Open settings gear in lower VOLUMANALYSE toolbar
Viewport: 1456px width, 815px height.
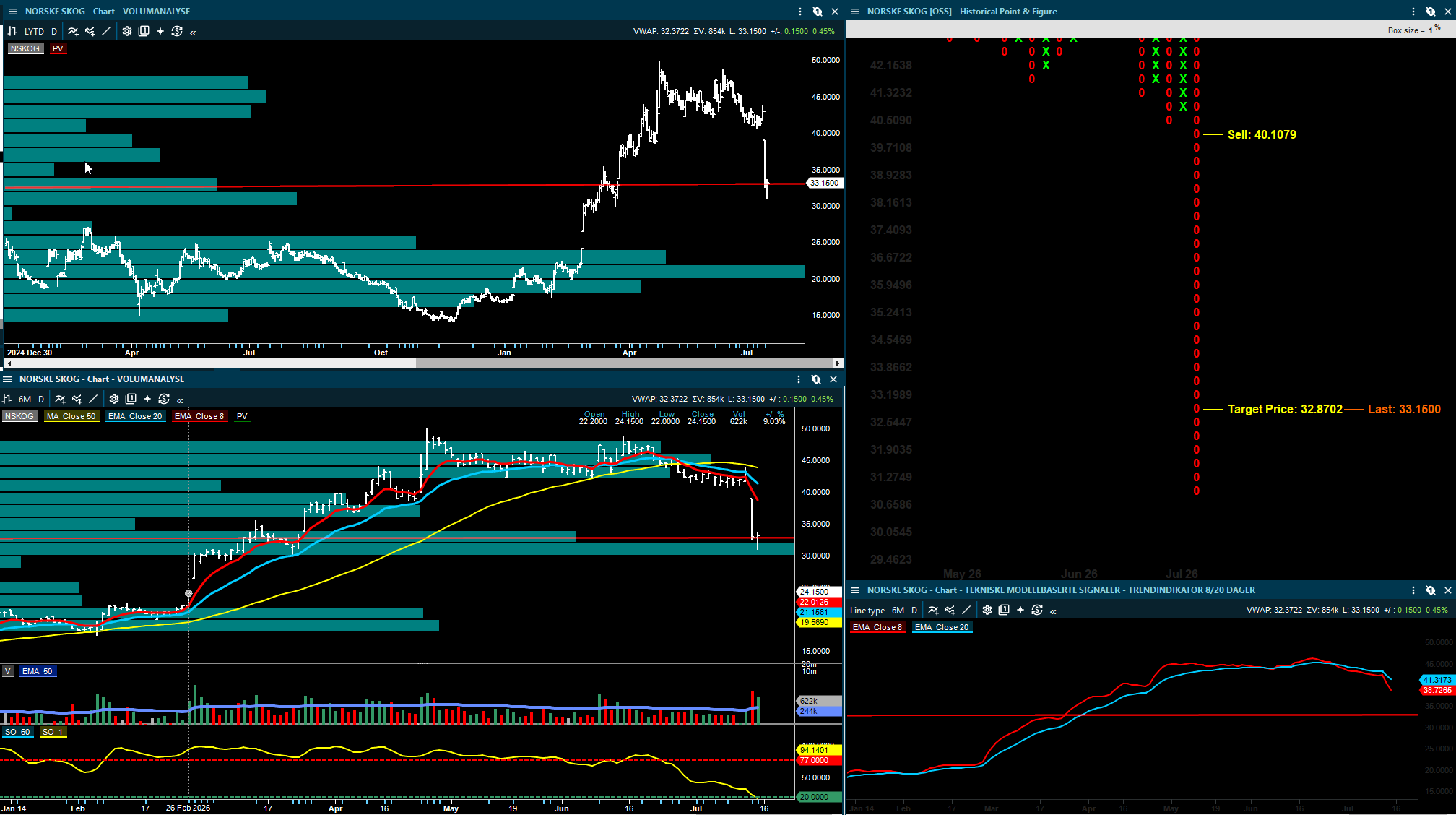coord(114,399)
